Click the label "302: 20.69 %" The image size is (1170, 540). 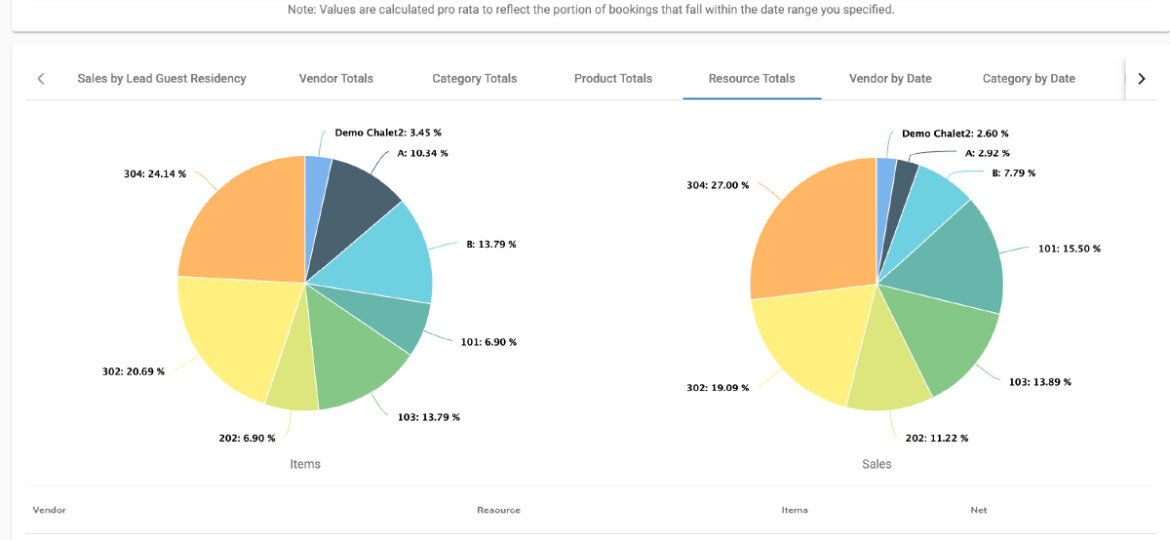coord(134,371)
